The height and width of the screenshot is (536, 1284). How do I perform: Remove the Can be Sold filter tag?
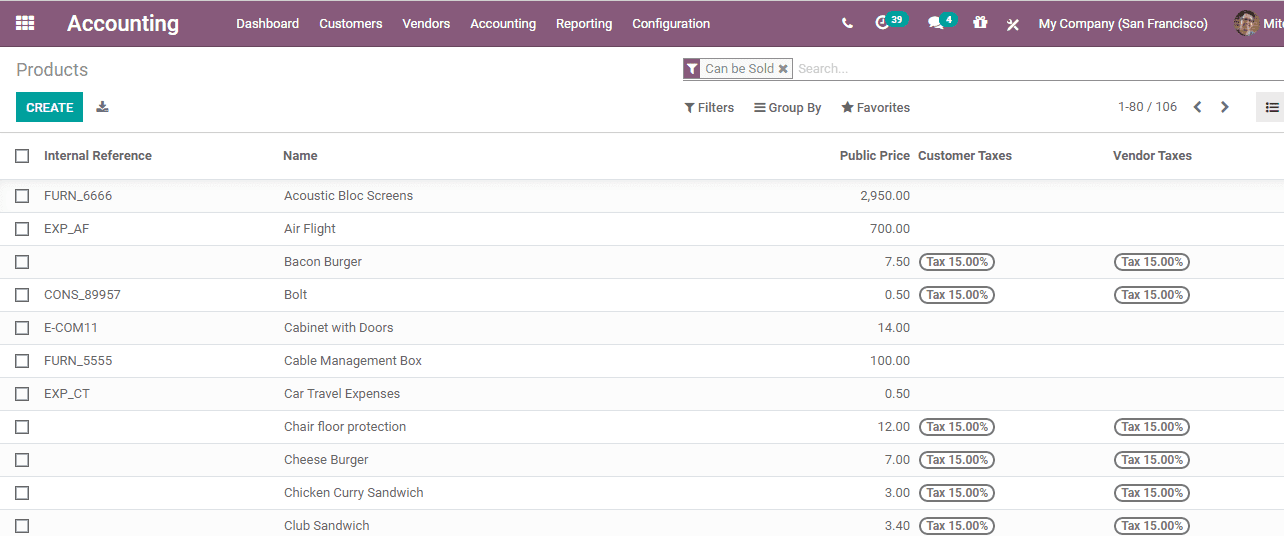783,69
